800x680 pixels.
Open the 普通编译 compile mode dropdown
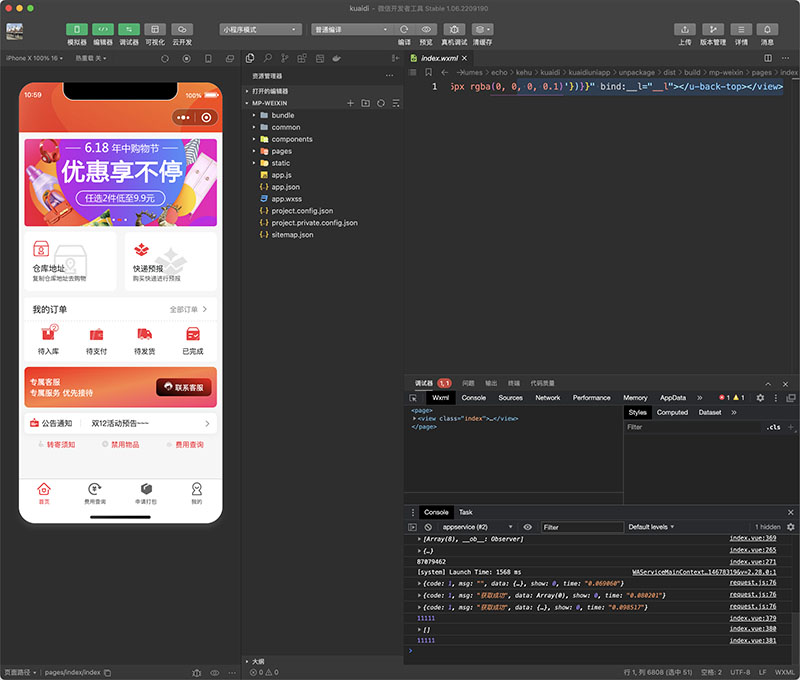click(352, 30)
